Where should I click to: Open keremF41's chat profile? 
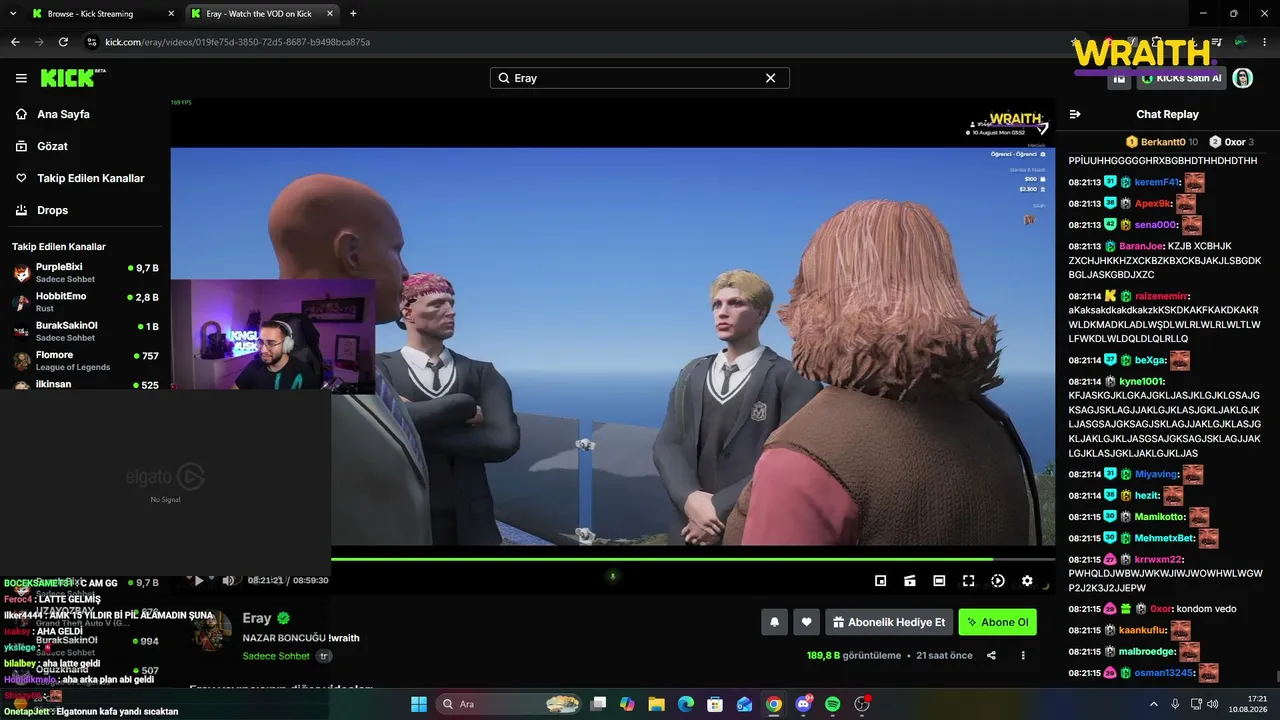tap(1157, 182)
